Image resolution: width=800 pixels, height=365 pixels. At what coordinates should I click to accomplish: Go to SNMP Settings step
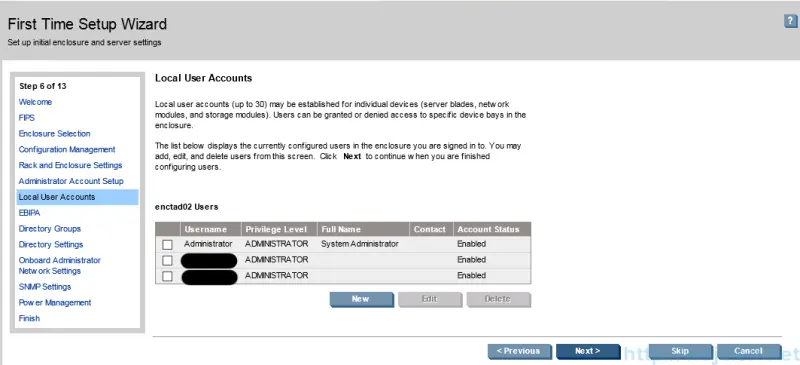click(x=45, y=287)
